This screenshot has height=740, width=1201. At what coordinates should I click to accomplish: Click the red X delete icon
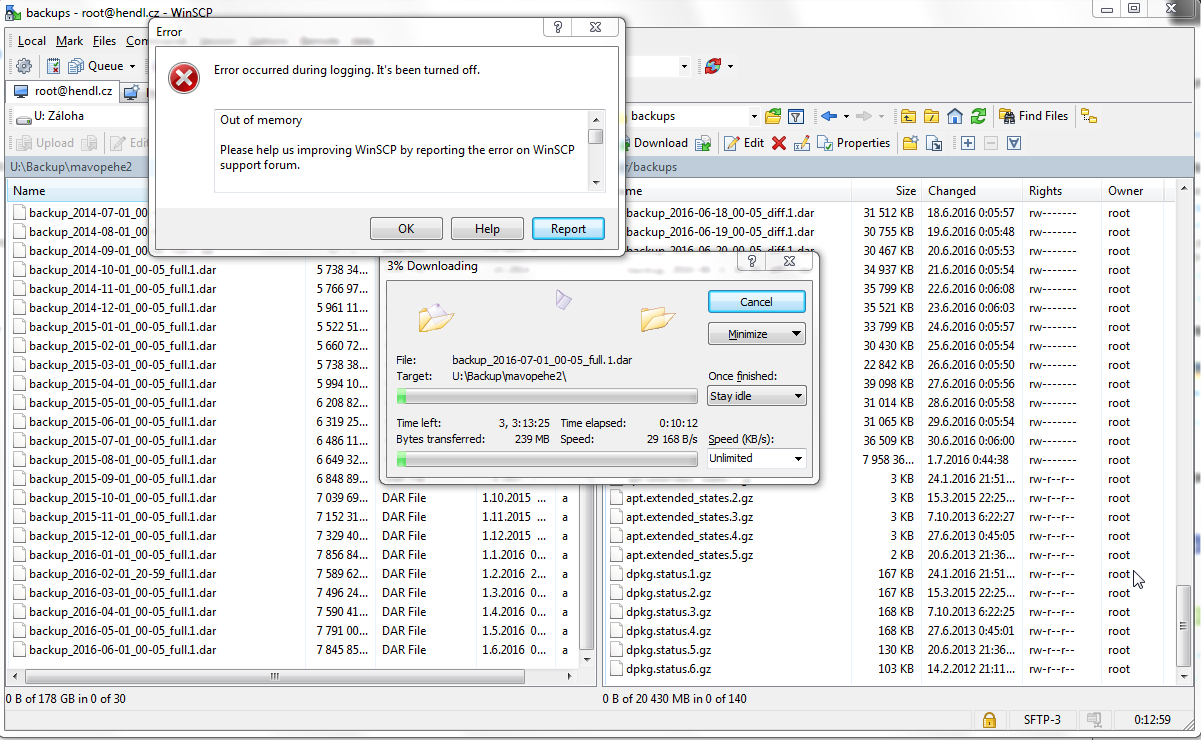tap(777, 142)
